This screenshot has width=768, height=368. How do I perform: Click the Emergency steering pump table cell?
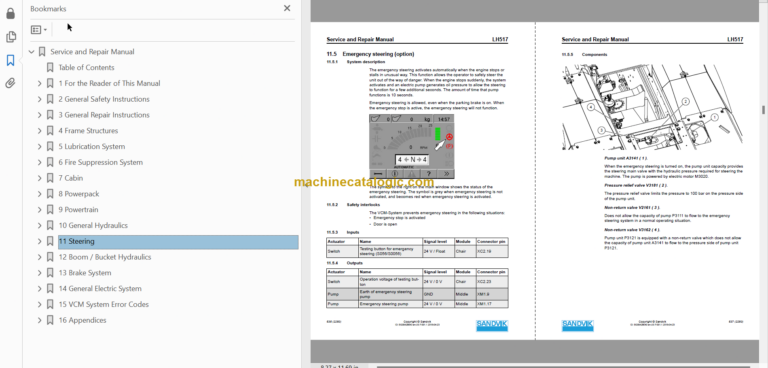point(390,304)
